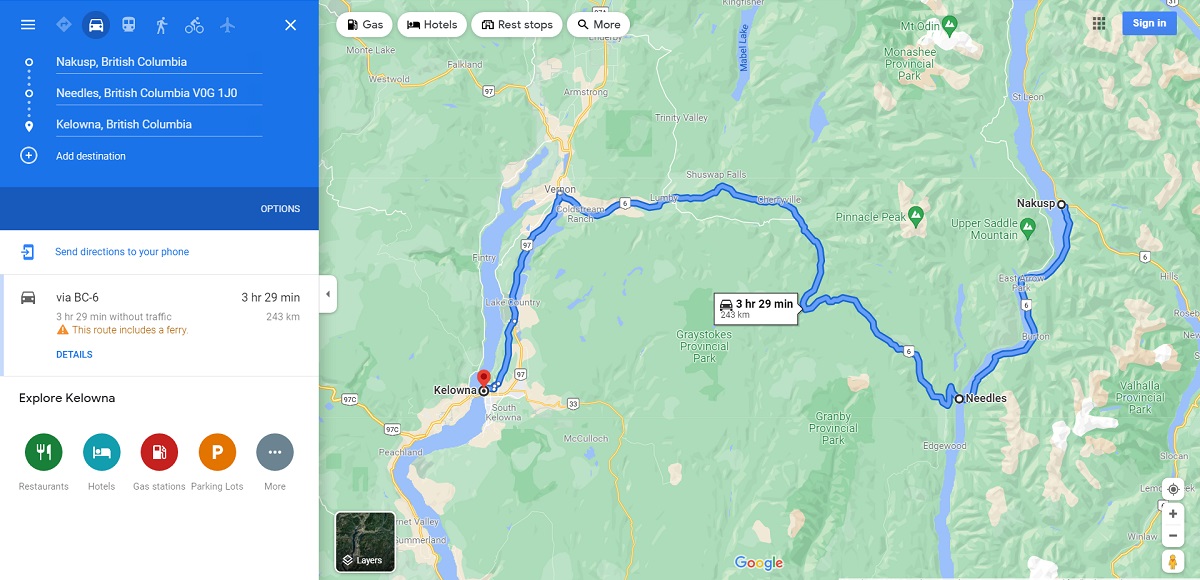
Task: Open the Layers map thumbnail
Action: tap(365, 542)
